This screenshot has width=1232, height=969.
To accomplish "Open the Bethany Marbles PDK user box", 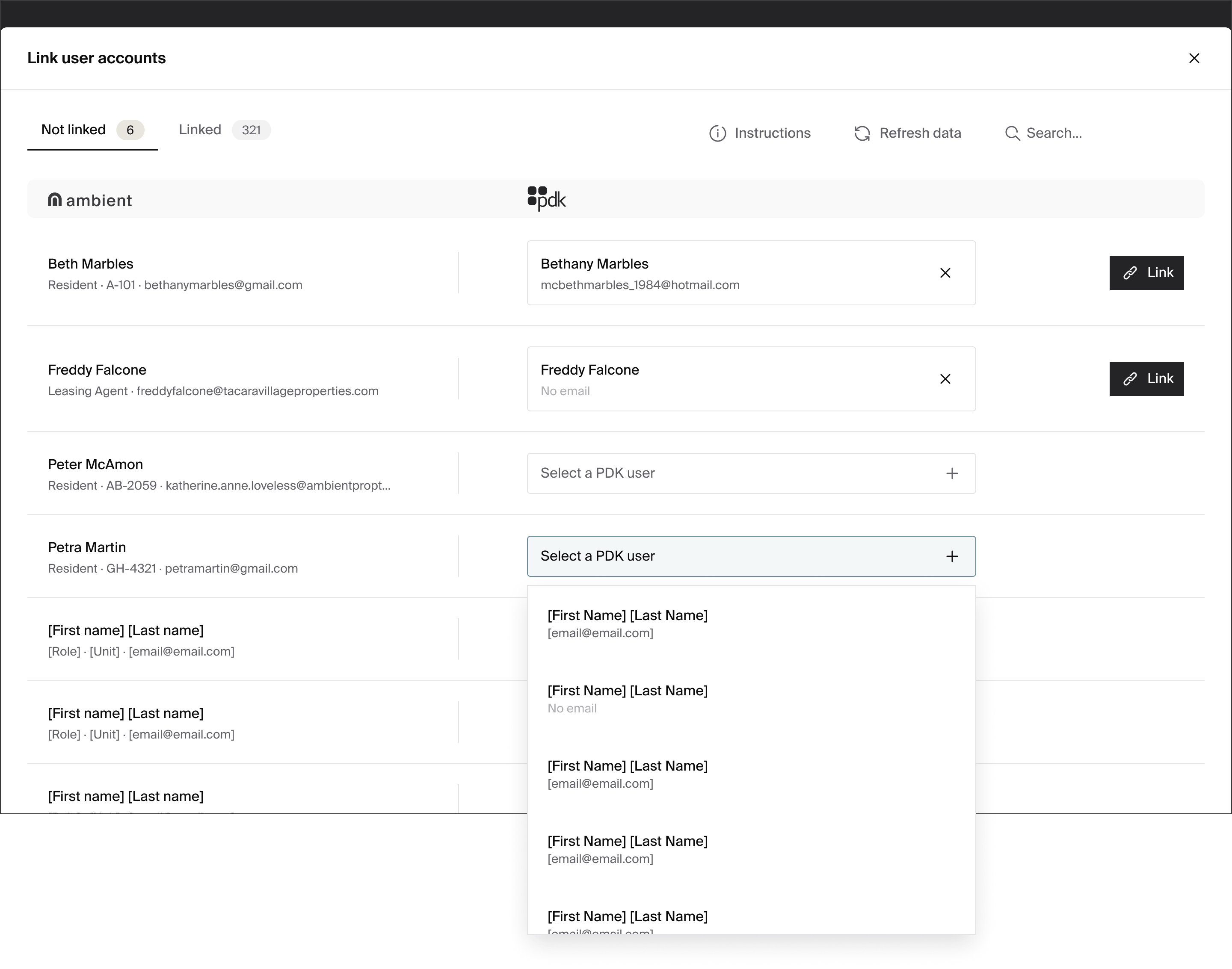I will (751, 273).
